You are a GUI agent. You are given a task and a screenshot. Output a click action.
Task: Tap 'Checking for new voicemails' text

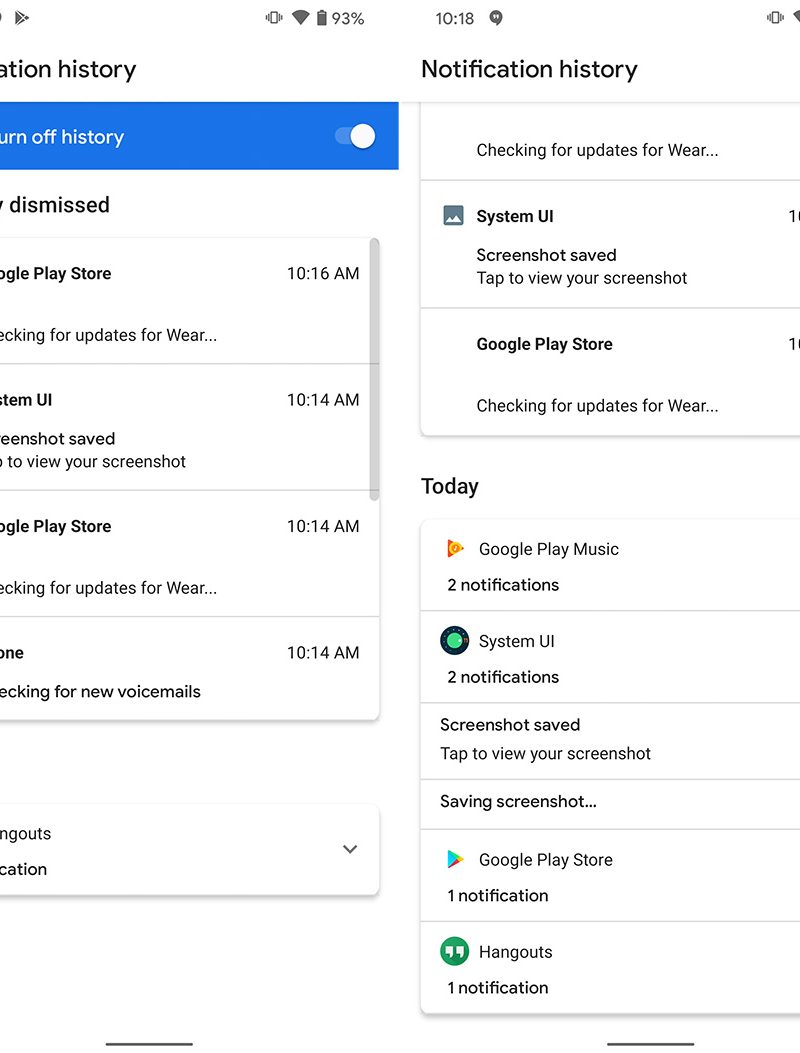(100, 692)
